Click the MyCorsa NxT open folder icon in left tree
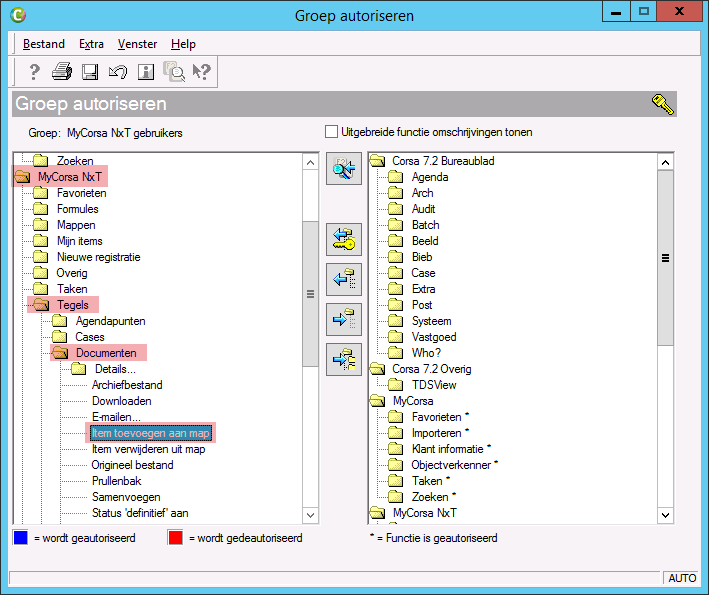This screenshot has width=709, height=595. [x=23, y=177]
